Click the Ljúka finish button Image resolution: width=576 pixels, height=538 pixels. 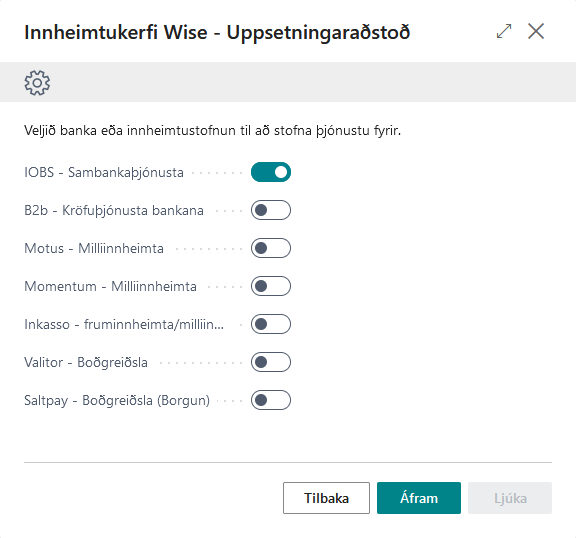510,498
